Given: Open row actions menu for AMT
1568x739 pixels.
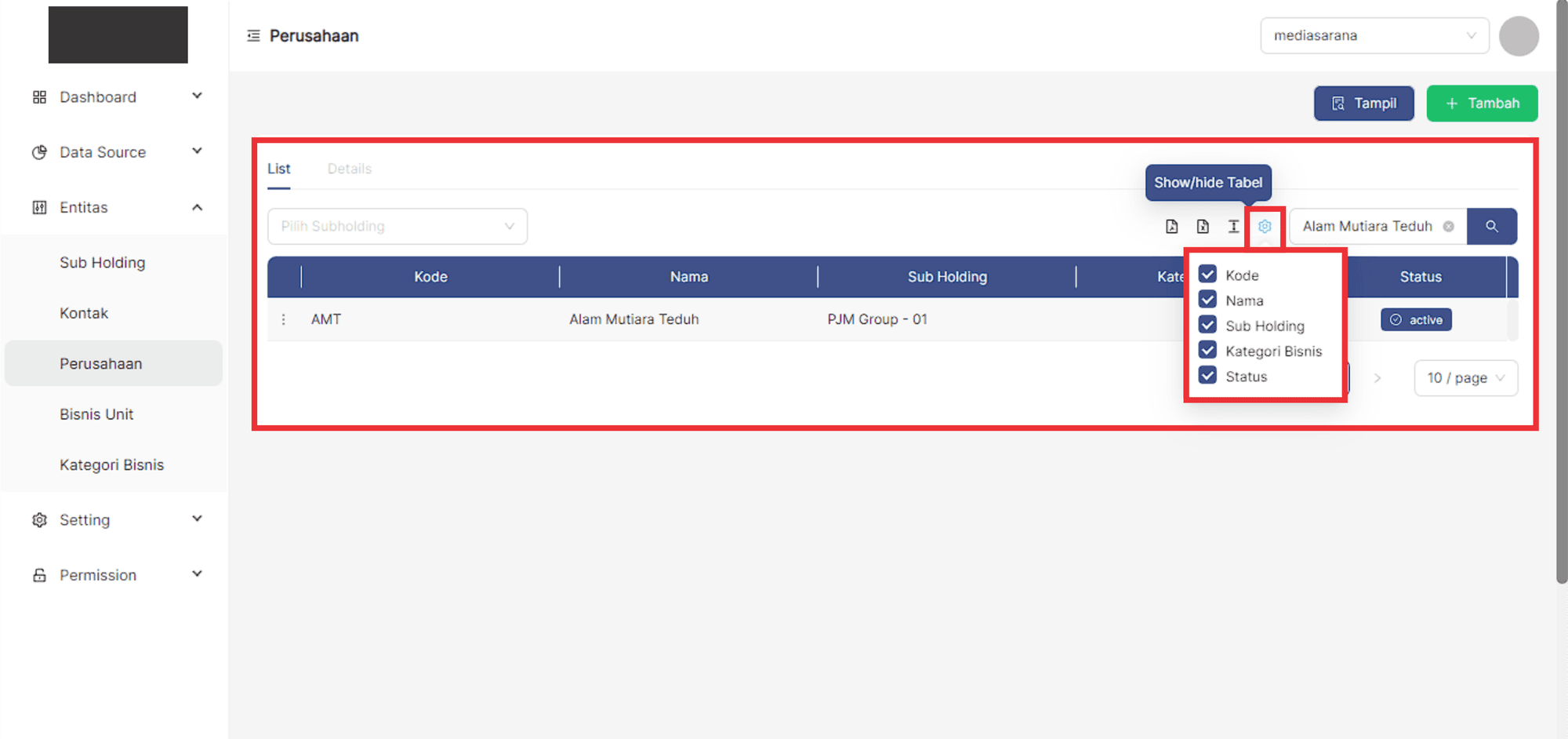Looking at the screenshot, I should 284,319.
